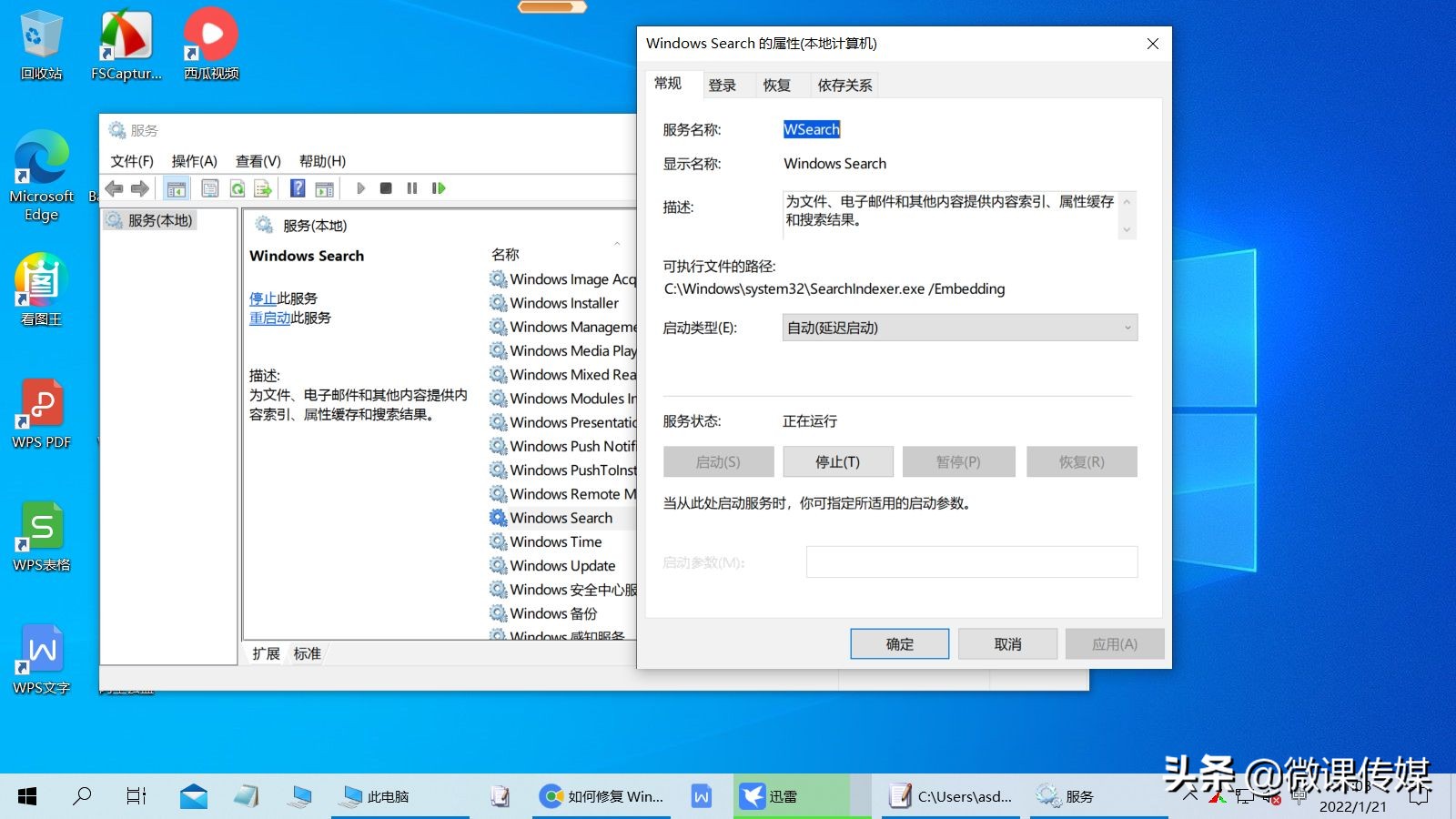Toggle the show/hide action pane toolbar icon
The height and width of the screenshot is (819, 1456).
[325, 188]
